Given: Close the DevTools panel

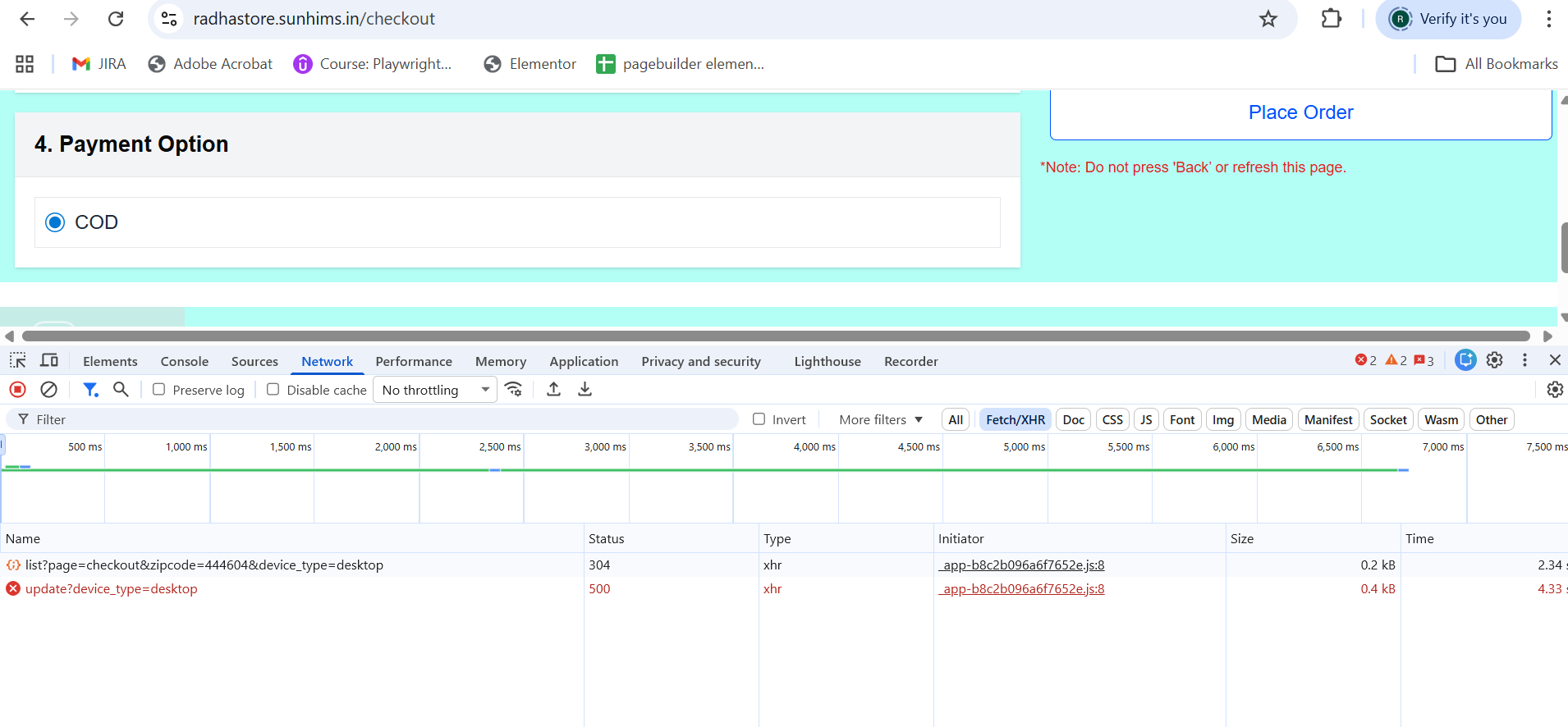Looking at the screenshot, I should (x=1555, y=360).
